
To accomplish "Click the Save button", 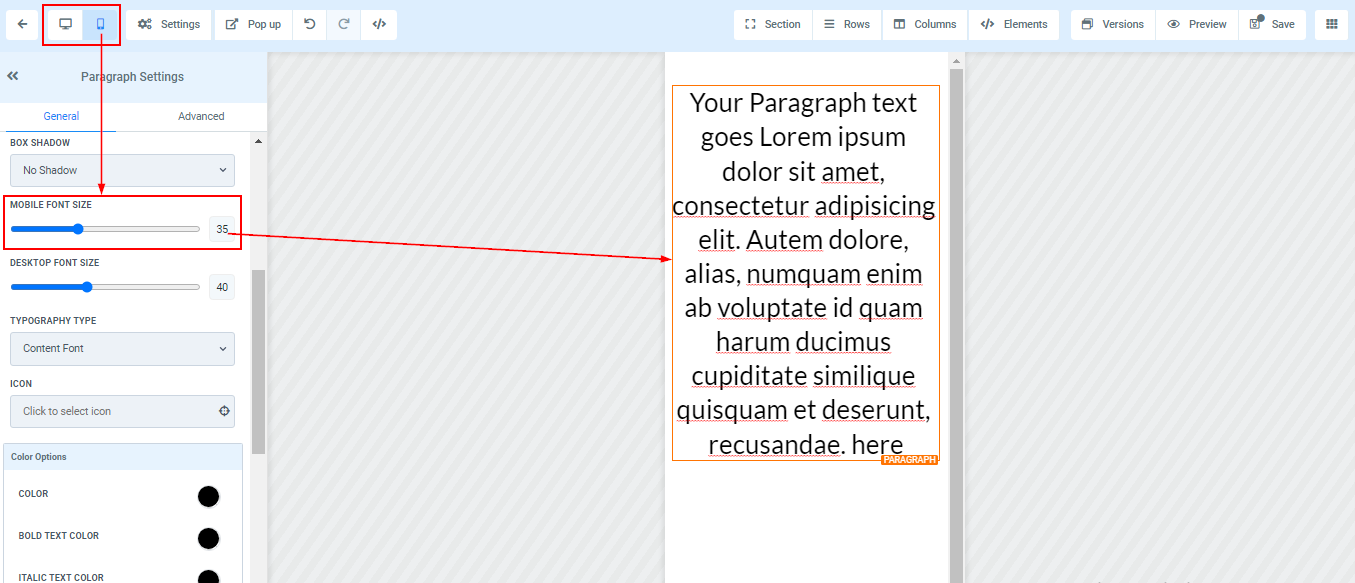I will coord(1272,25).
